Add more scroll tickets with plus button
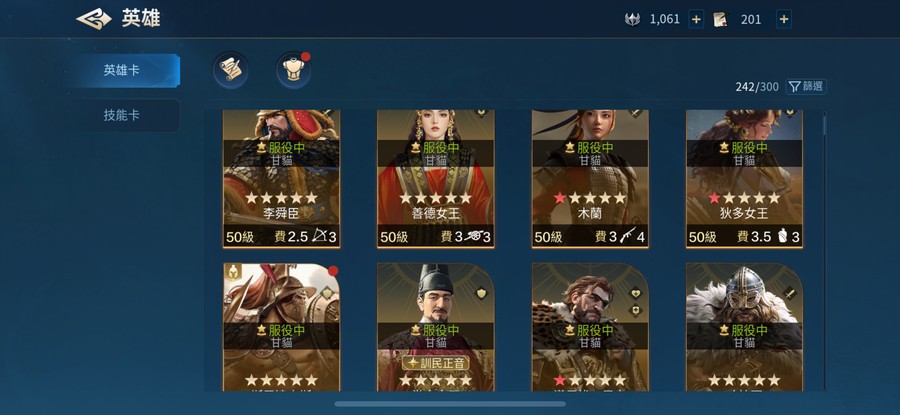 click(784, 20)
